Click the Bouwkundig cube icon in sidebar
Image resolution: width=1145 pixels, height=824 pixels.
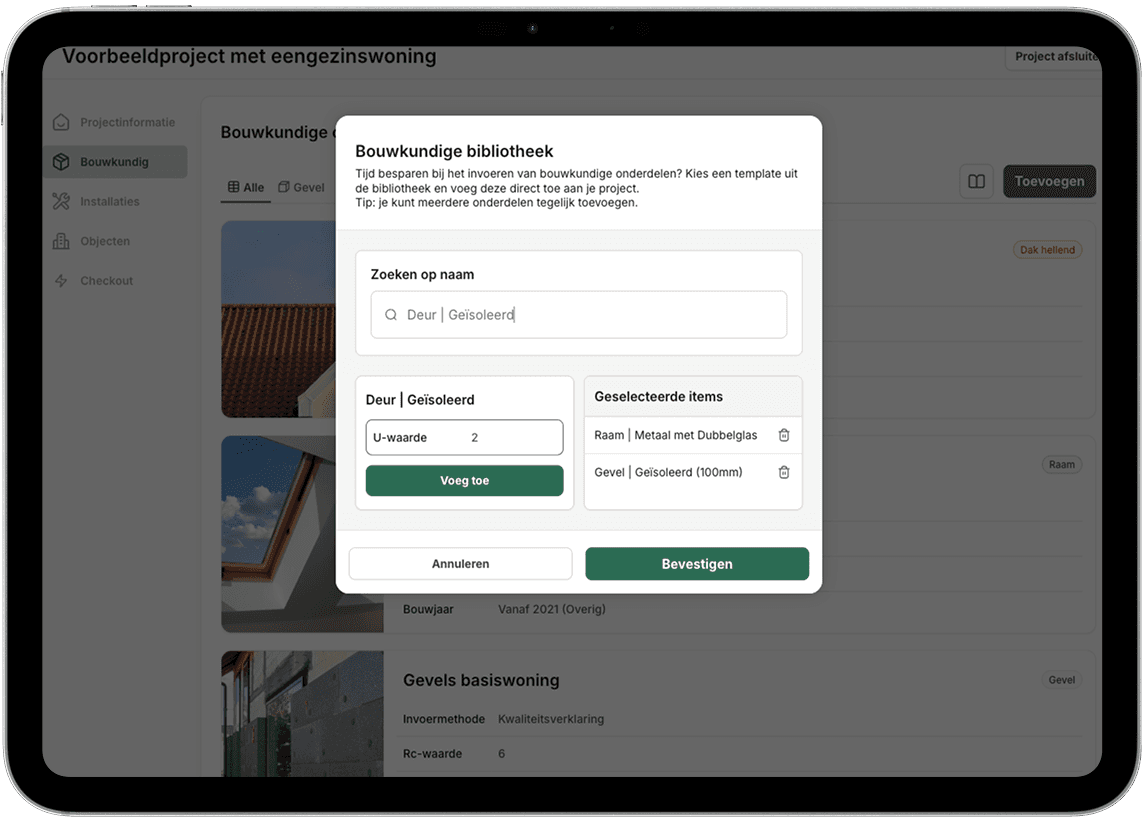[62, 161]
